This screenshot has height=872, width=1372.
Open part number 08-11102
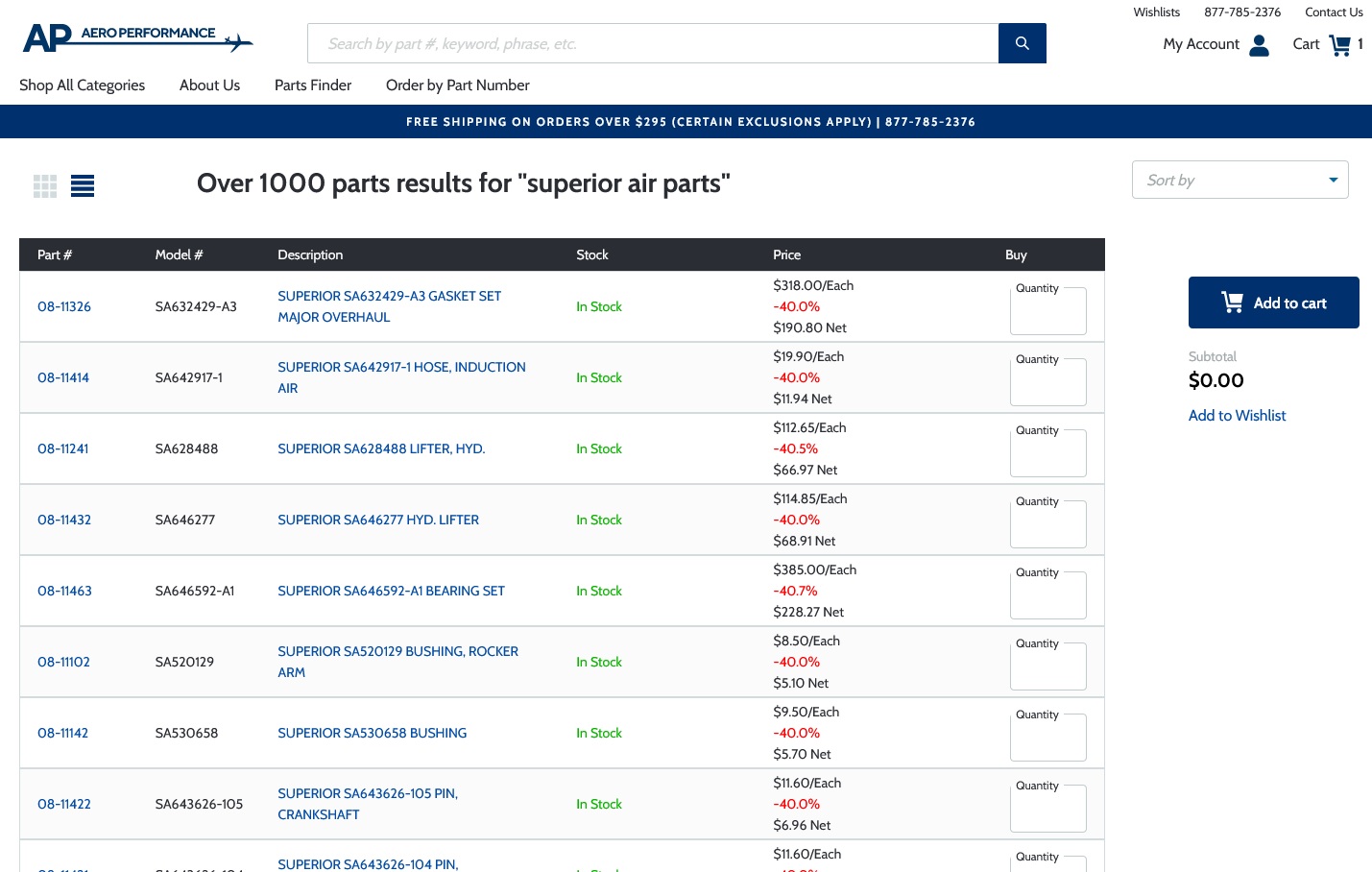pyautogui.click(x=63, y=663)
